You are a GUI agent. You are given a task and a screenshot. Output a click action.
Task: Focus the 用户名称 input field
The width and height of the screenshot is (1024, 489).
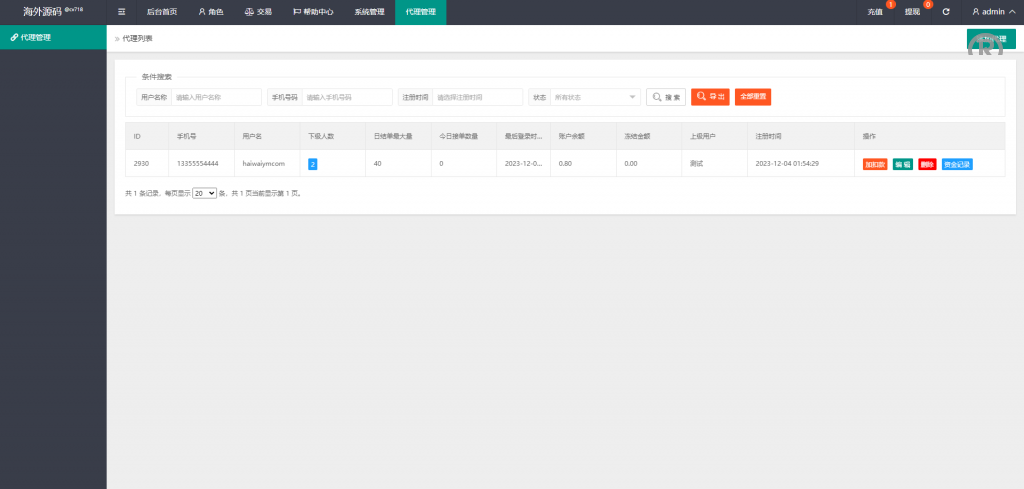tap(215, 97)
